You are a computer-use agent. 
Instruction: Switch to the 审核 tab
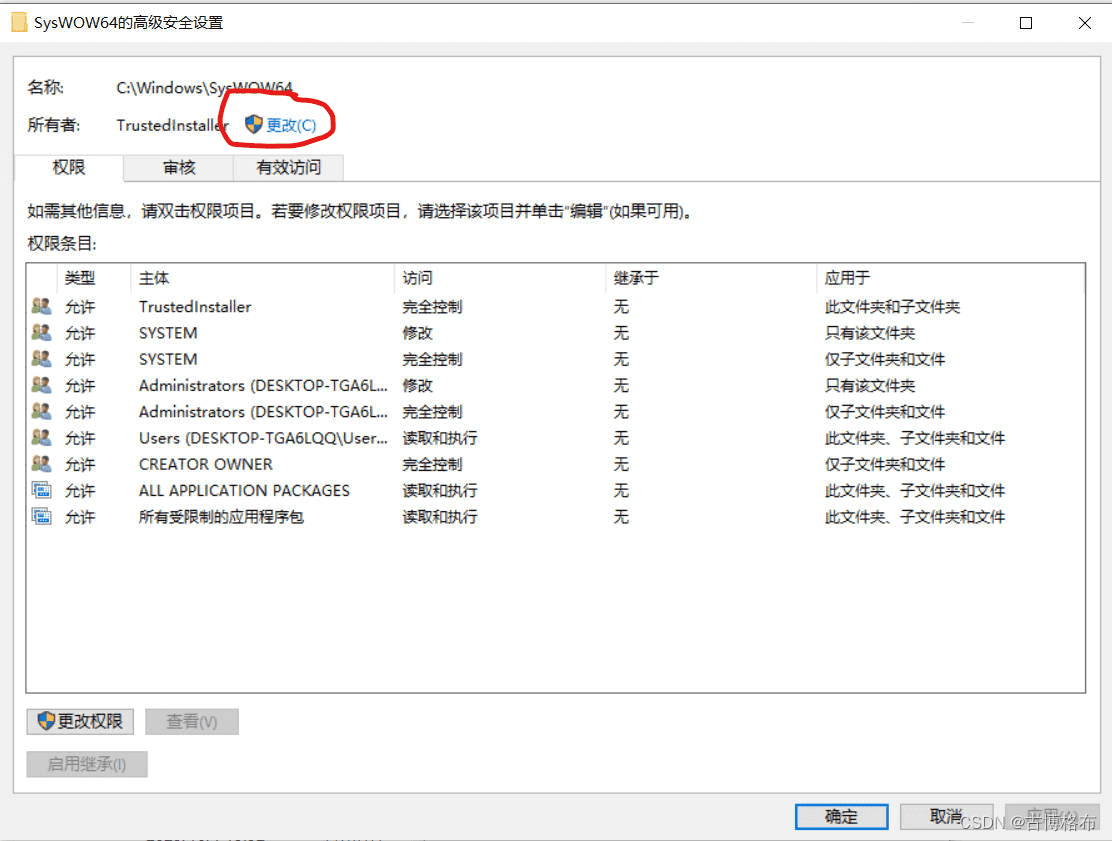(x=179, y=168)
